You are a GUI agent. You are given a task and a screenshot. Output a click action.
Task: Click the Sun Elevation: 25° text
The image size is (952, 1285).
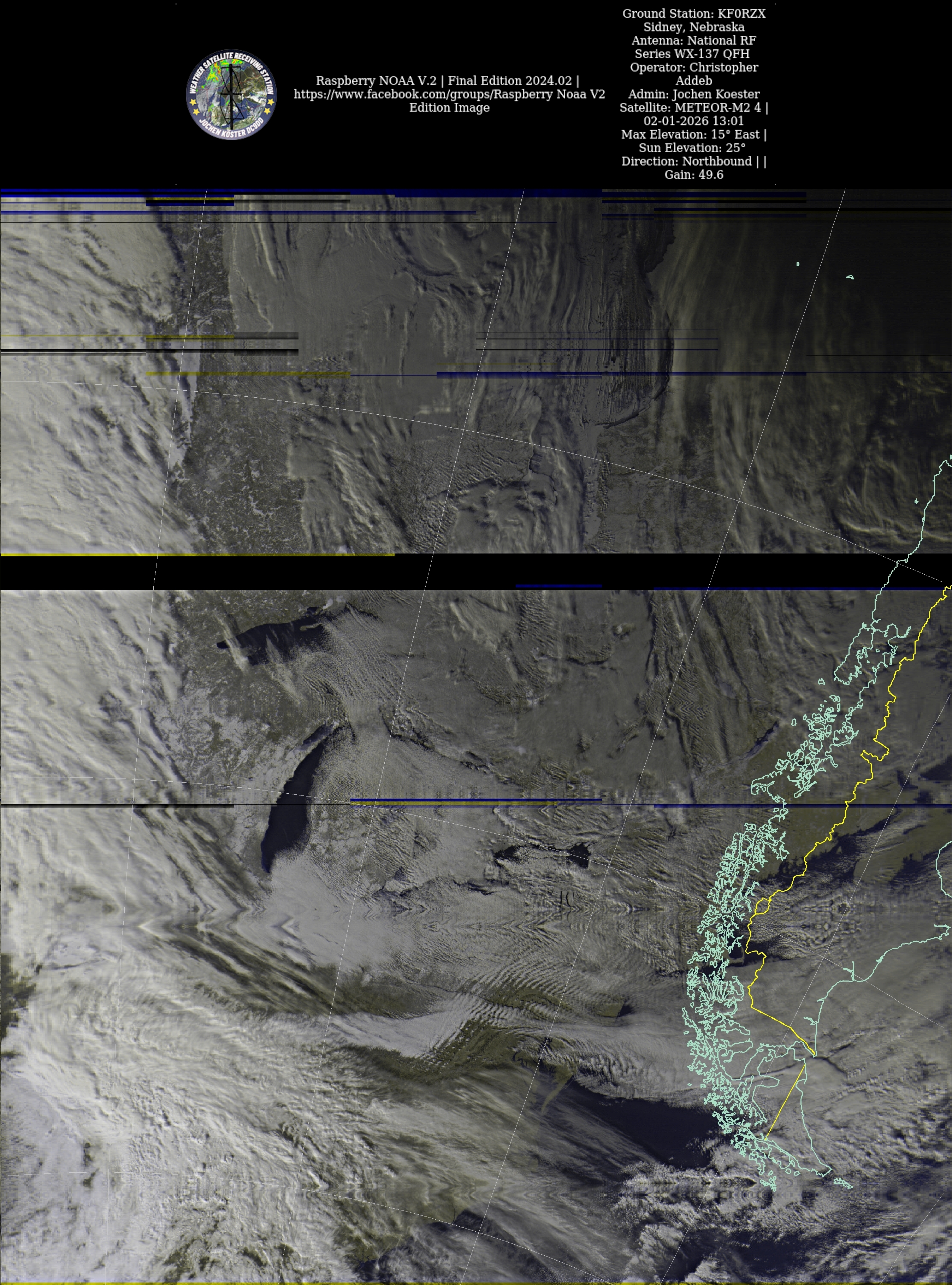pyautogui.click(x=693, y=148)
